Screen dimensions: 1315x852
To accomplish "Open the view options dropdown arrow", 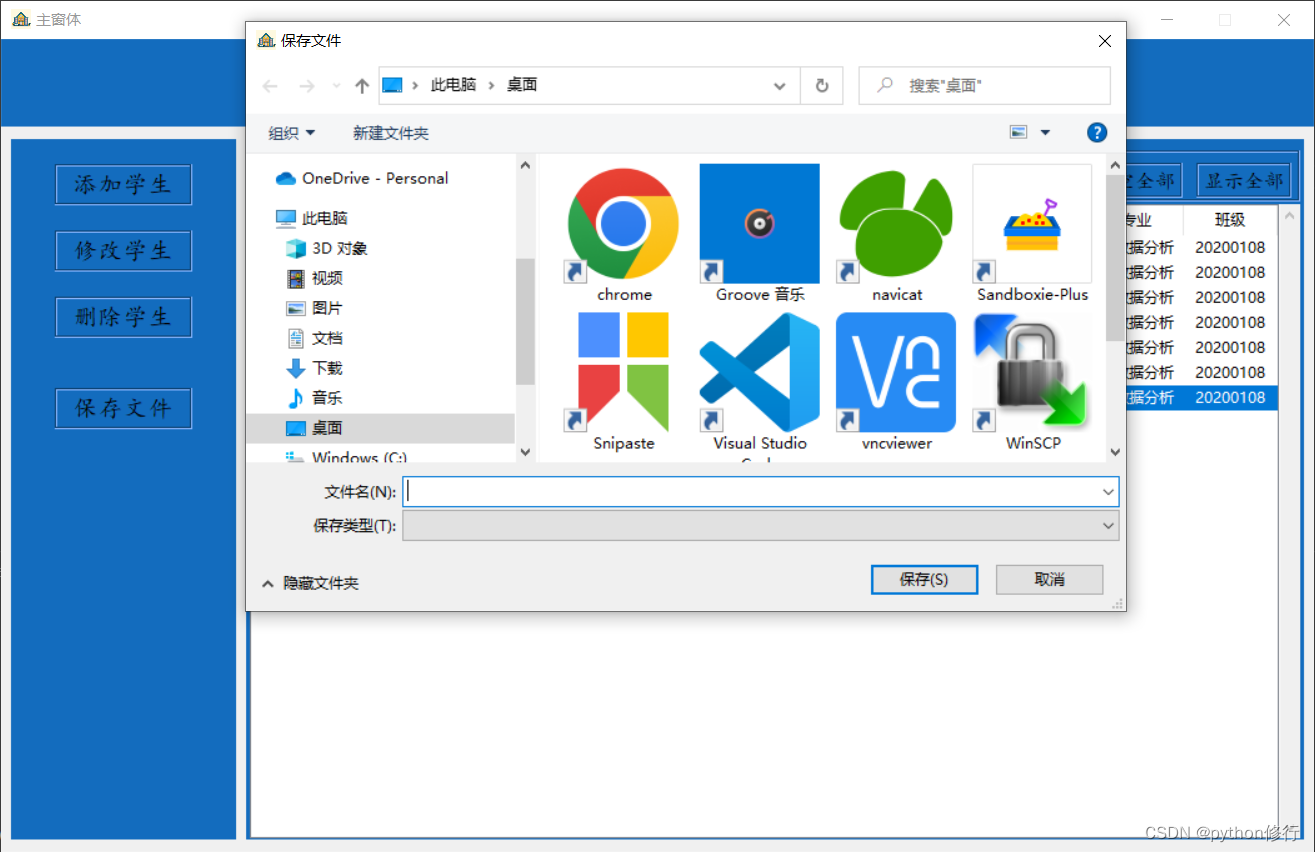I will [x=1045, y=132].
